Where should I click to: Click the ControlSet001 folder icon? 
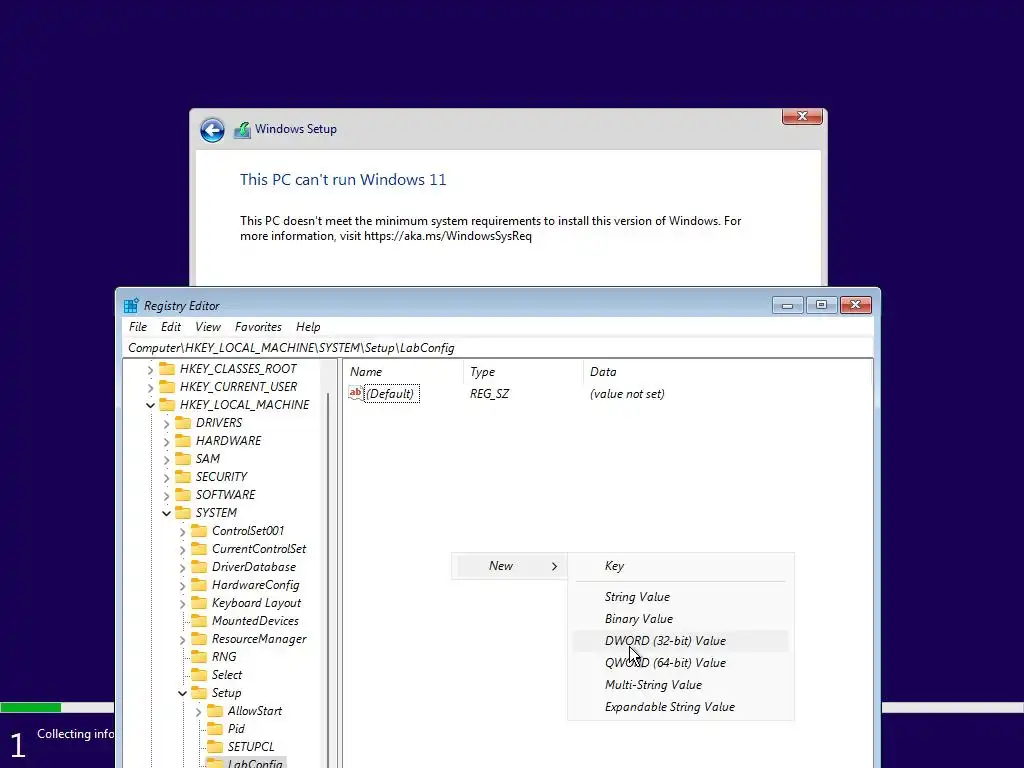coord(199,531)
